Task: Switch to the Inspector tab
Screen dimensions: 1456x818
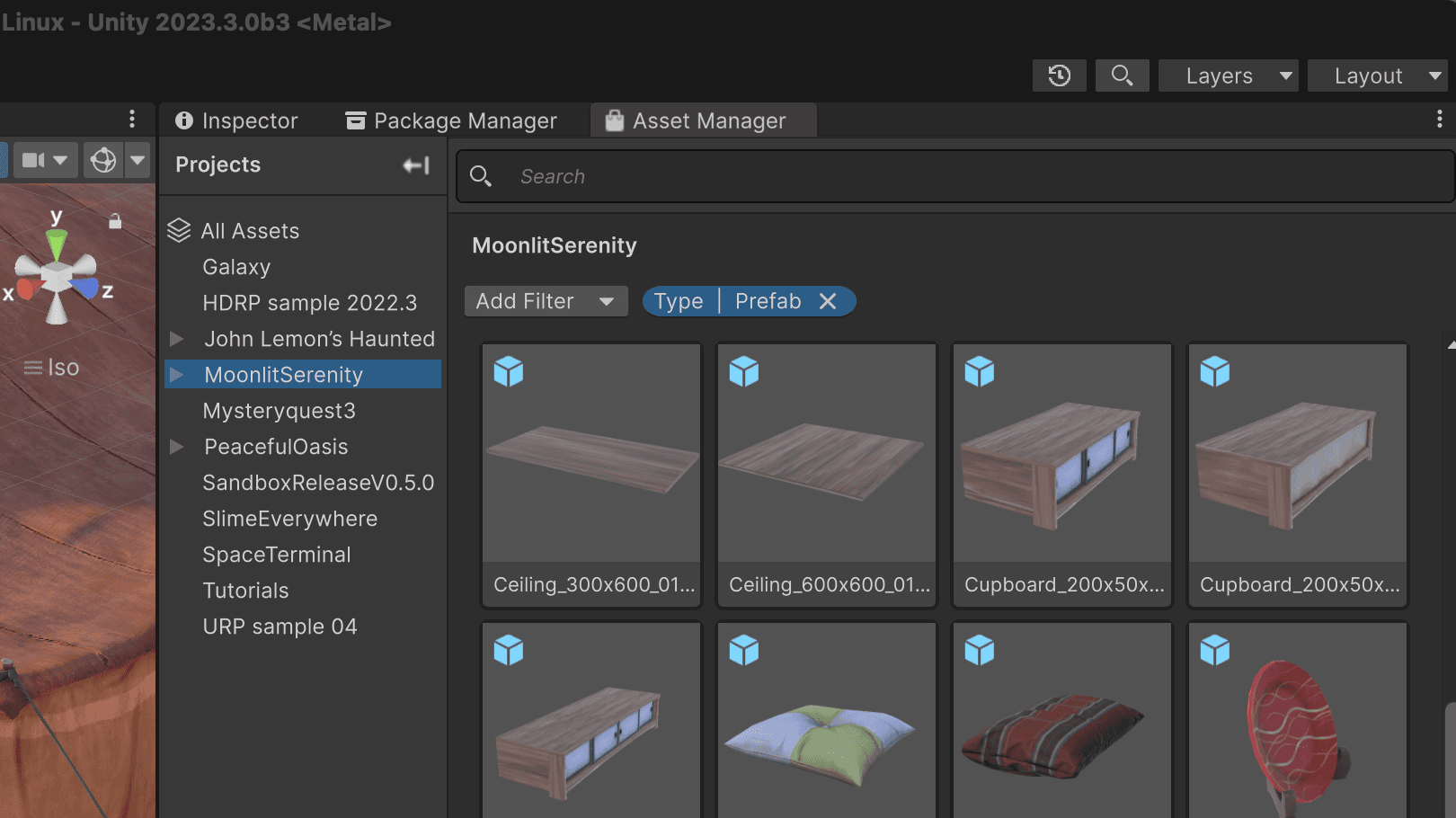Action: [236, 120]
